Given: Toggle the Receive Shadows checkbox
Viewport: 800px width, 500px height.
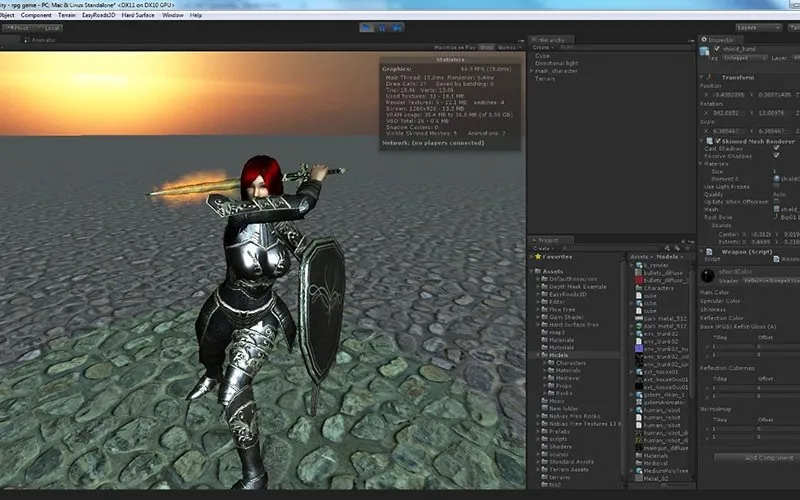Looking at the screenshot, I should click(777, 155).
